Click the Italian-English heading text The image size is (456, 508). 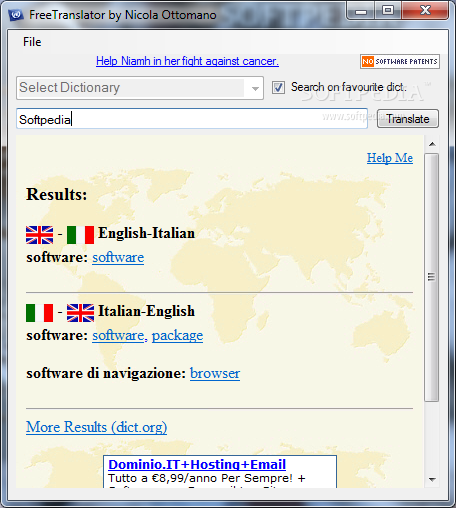tap(146, 311)
